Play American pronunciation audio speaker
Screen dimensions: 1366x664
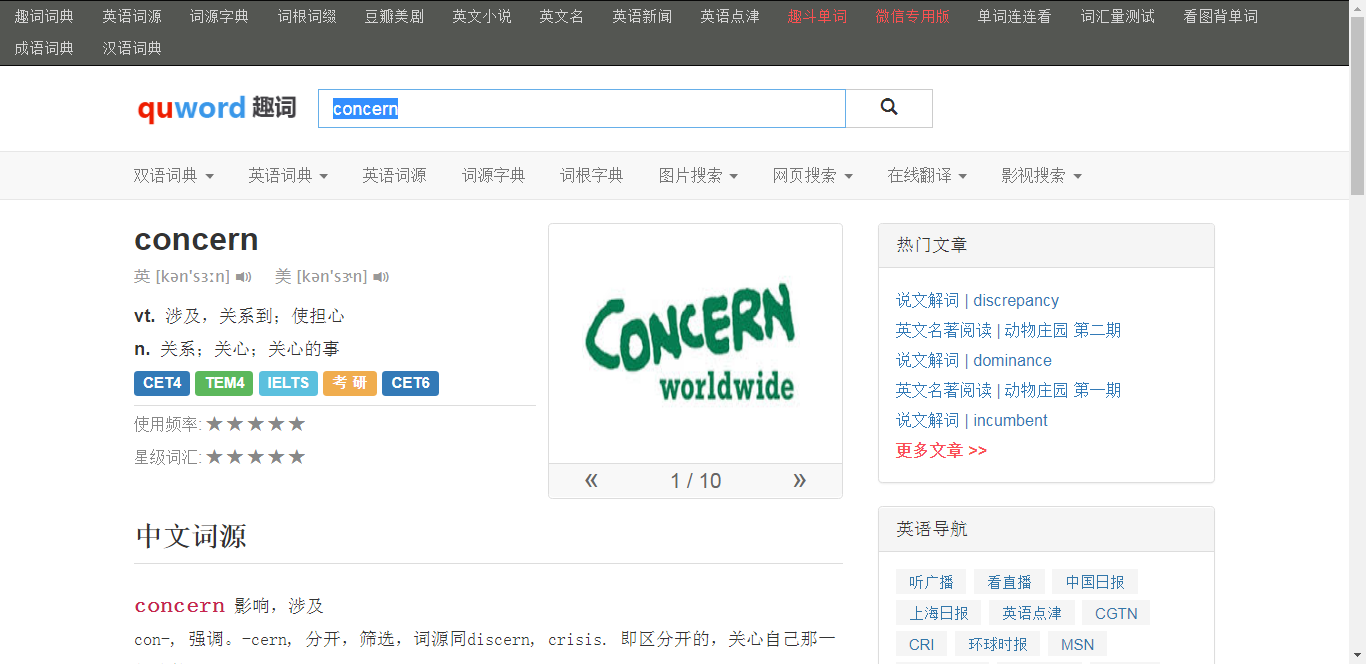click(x=381, y=277)
